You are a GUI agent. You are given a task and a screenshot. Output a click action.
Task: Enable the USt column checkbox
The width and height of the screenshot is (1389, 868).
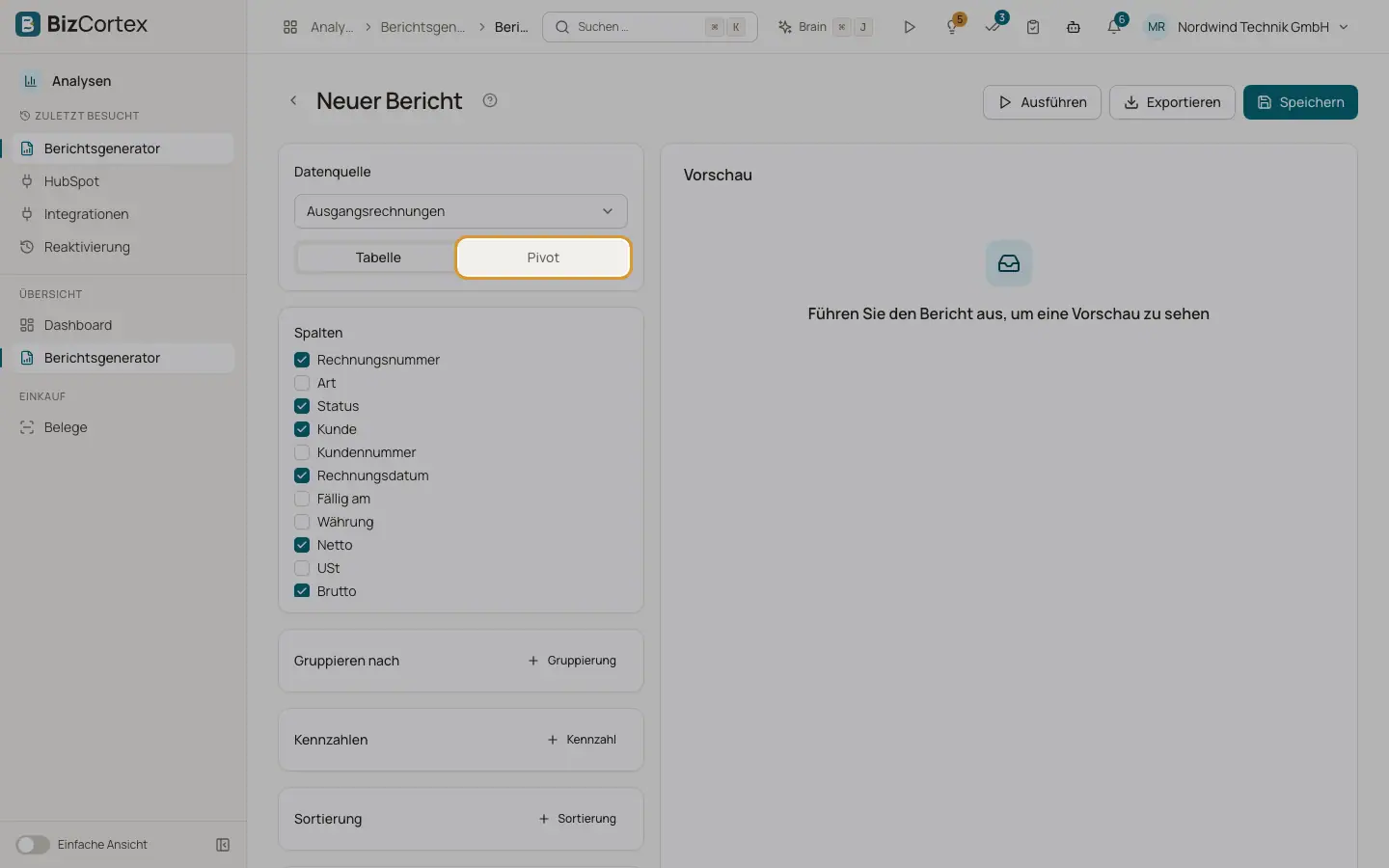point(302,568)
